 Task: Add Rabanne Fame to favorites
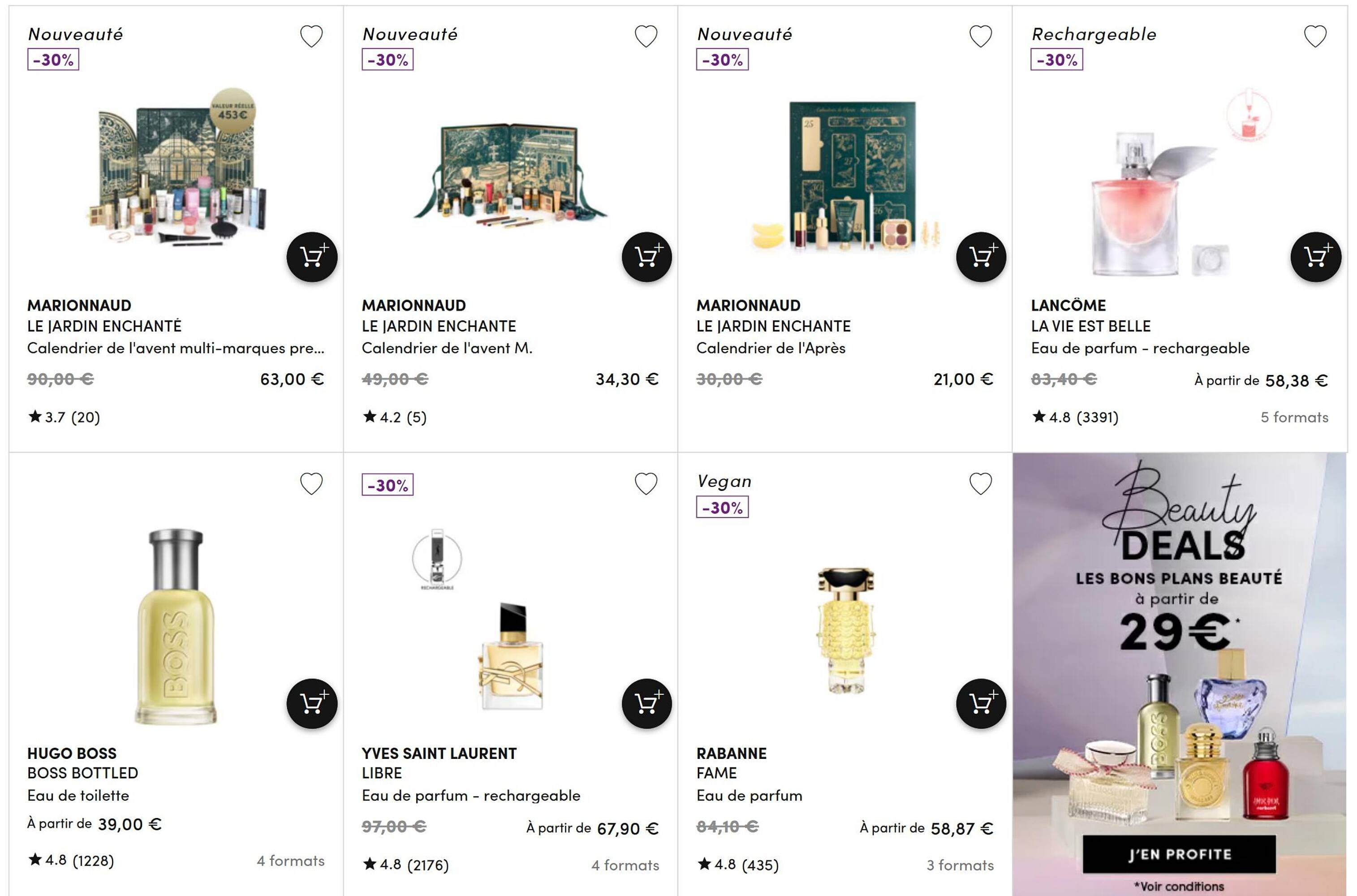(981, 483)
